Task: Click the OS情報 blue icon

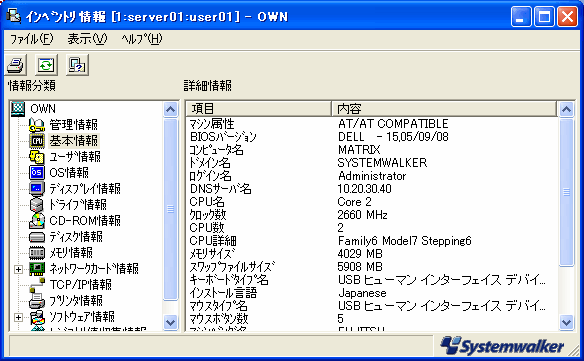Action: [x=37, y=173]
